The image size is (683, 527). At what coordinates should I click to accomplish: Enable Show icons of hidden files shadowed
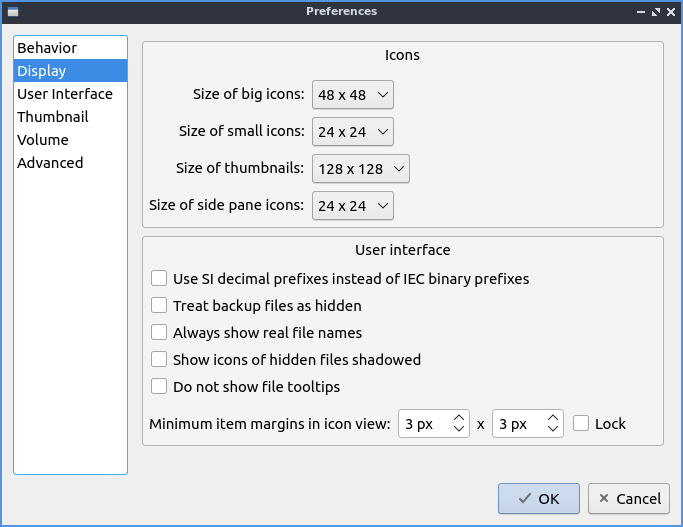click(x=159, y=360)
